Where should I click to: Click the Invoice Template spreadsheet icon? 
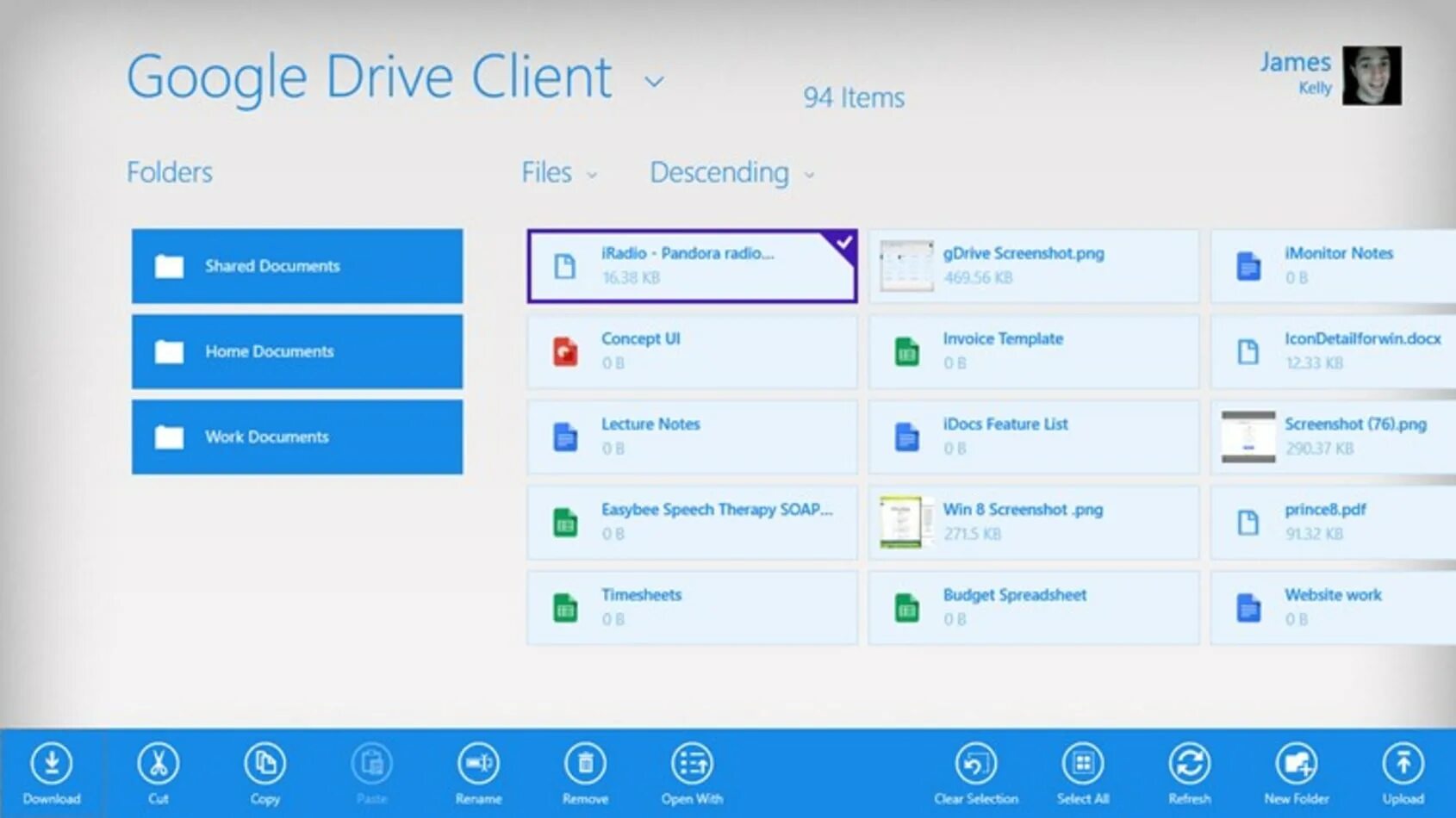pos(906,351)
